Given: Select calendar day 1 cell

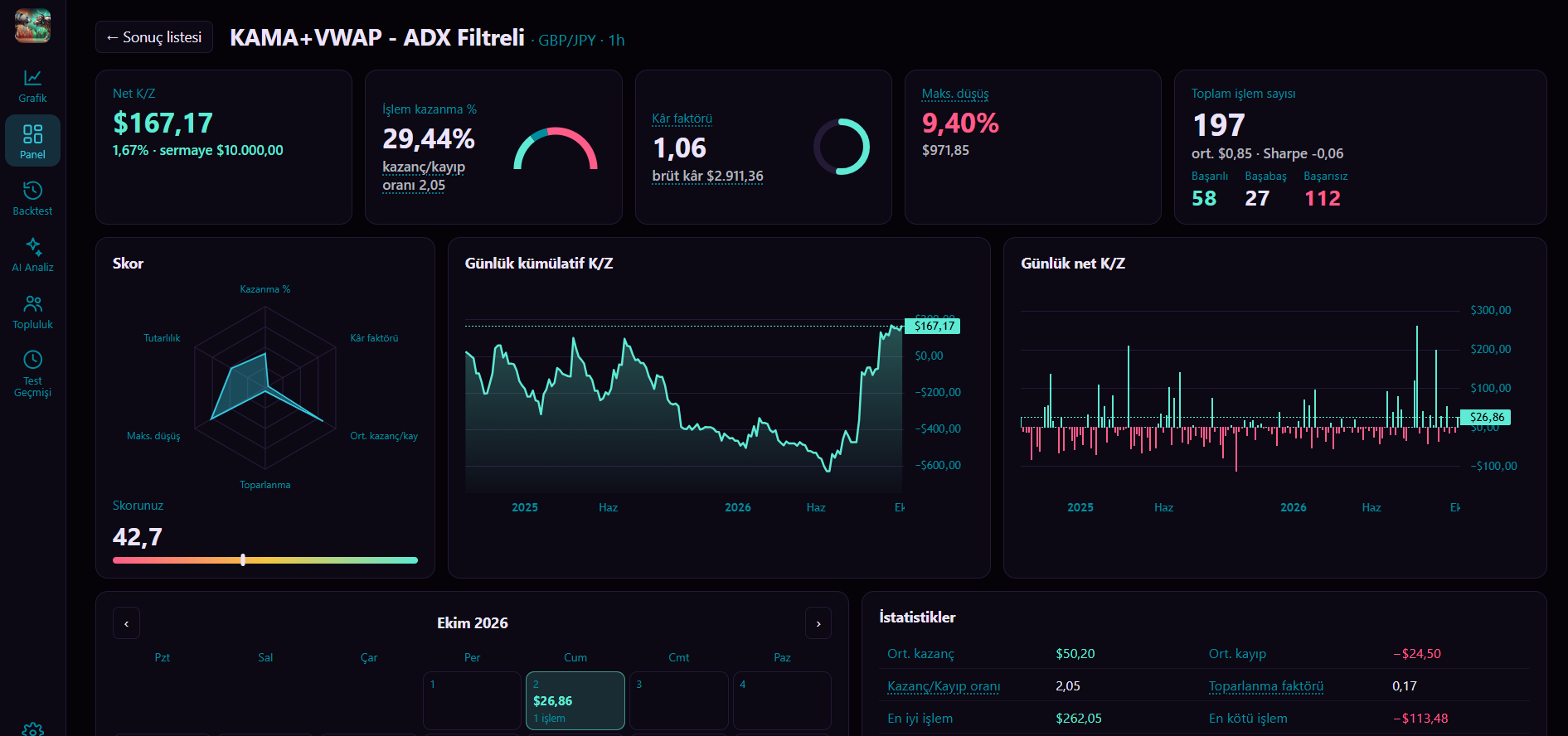Looking at the screenshot, I should tap(472, 700).
